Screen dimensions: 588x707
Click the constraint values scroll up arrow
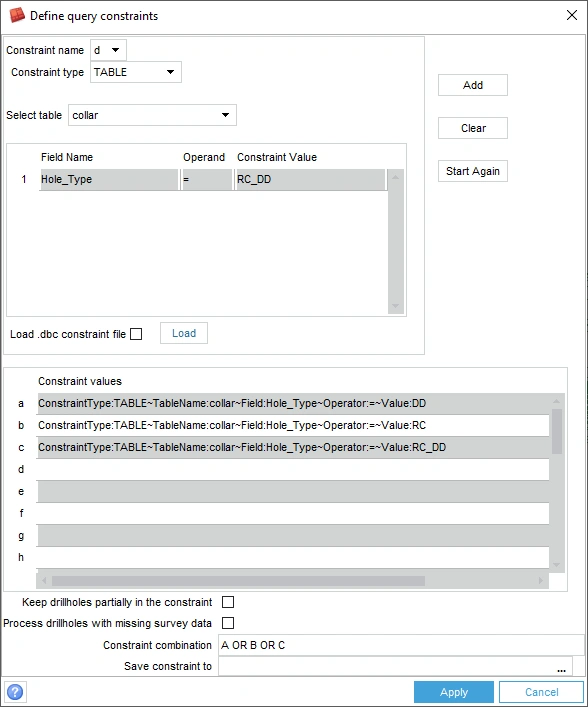(x=556, y=400)
